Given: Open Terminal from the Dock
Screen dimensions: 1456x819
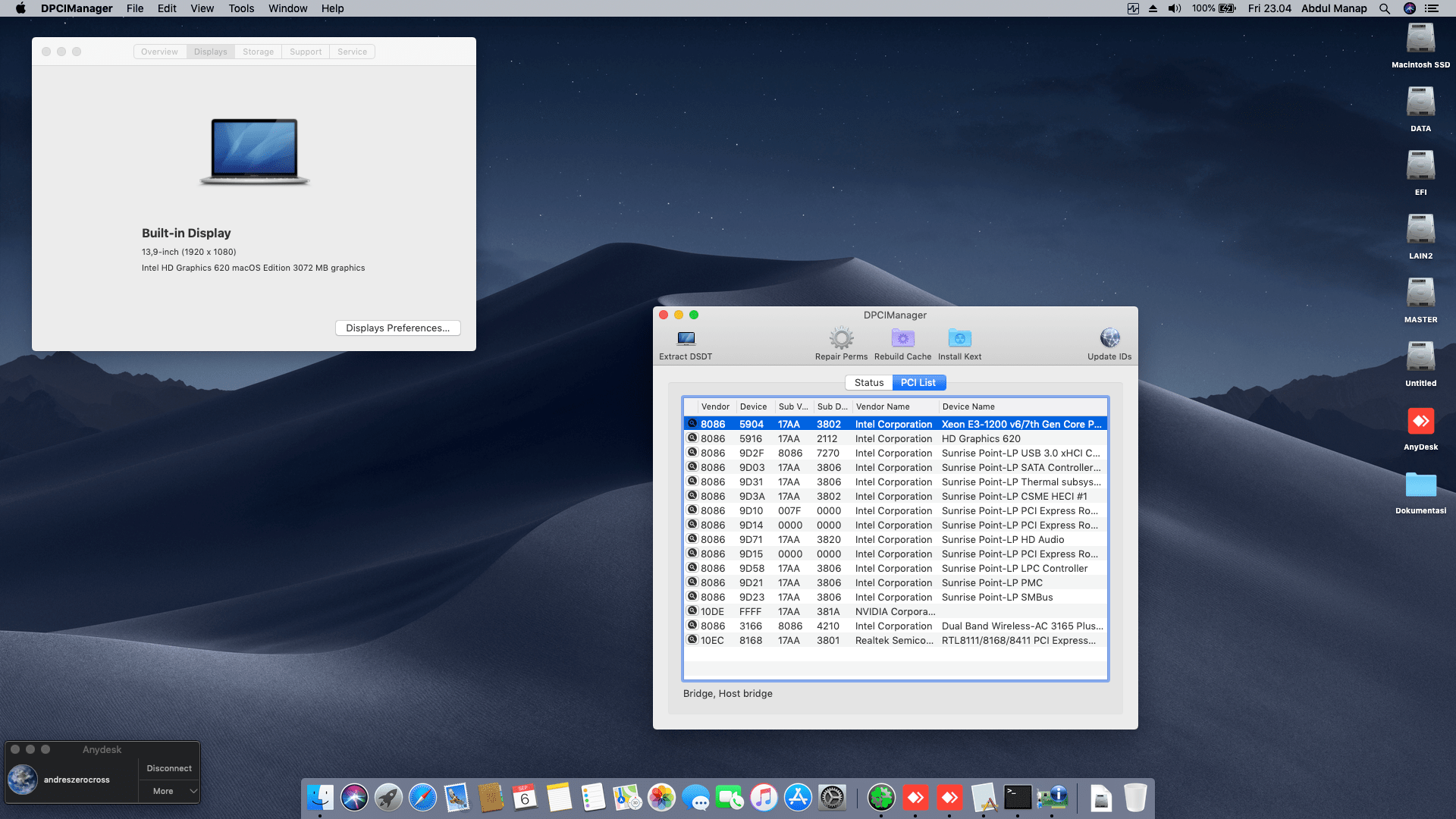Looking at the screenshot, I should 1017,798.
